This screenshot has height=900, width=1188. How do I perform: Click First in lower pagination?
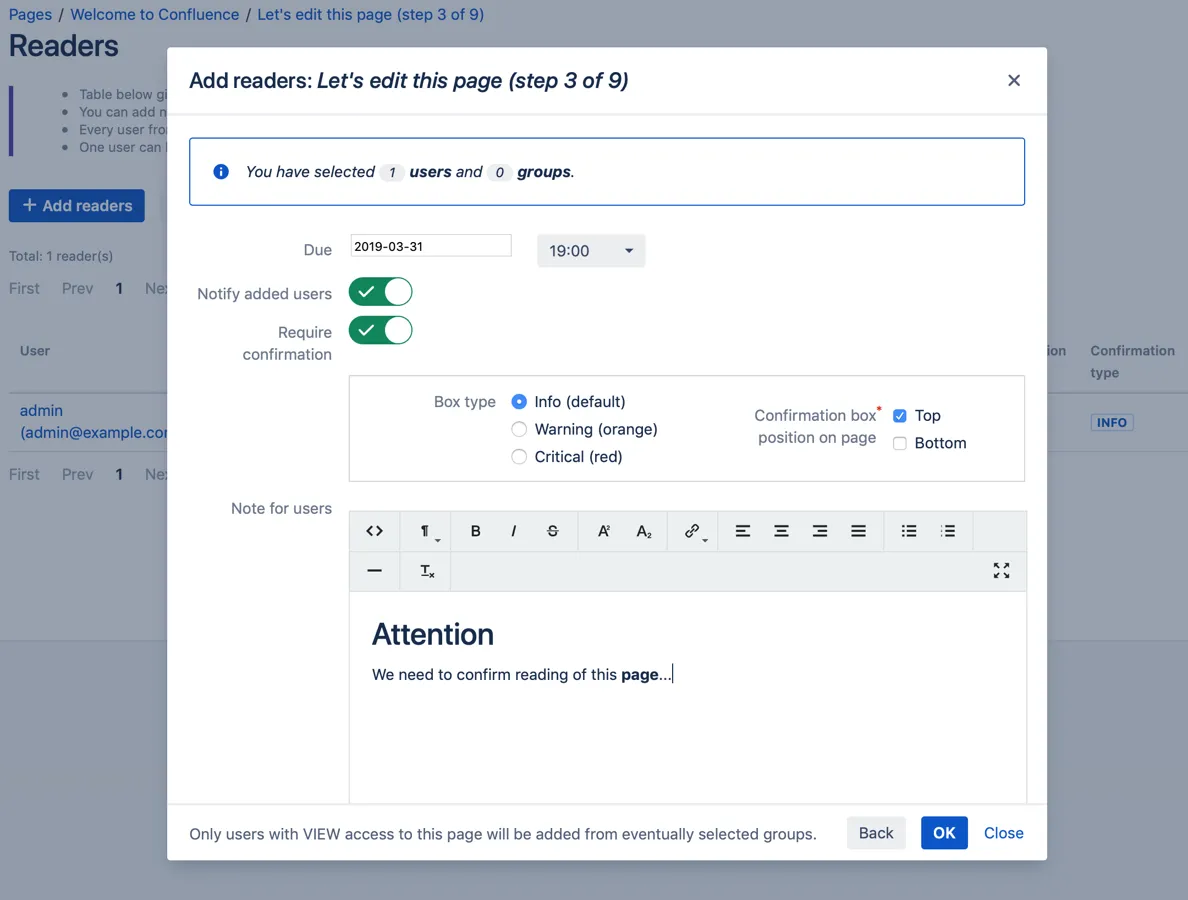click(24, 474)
